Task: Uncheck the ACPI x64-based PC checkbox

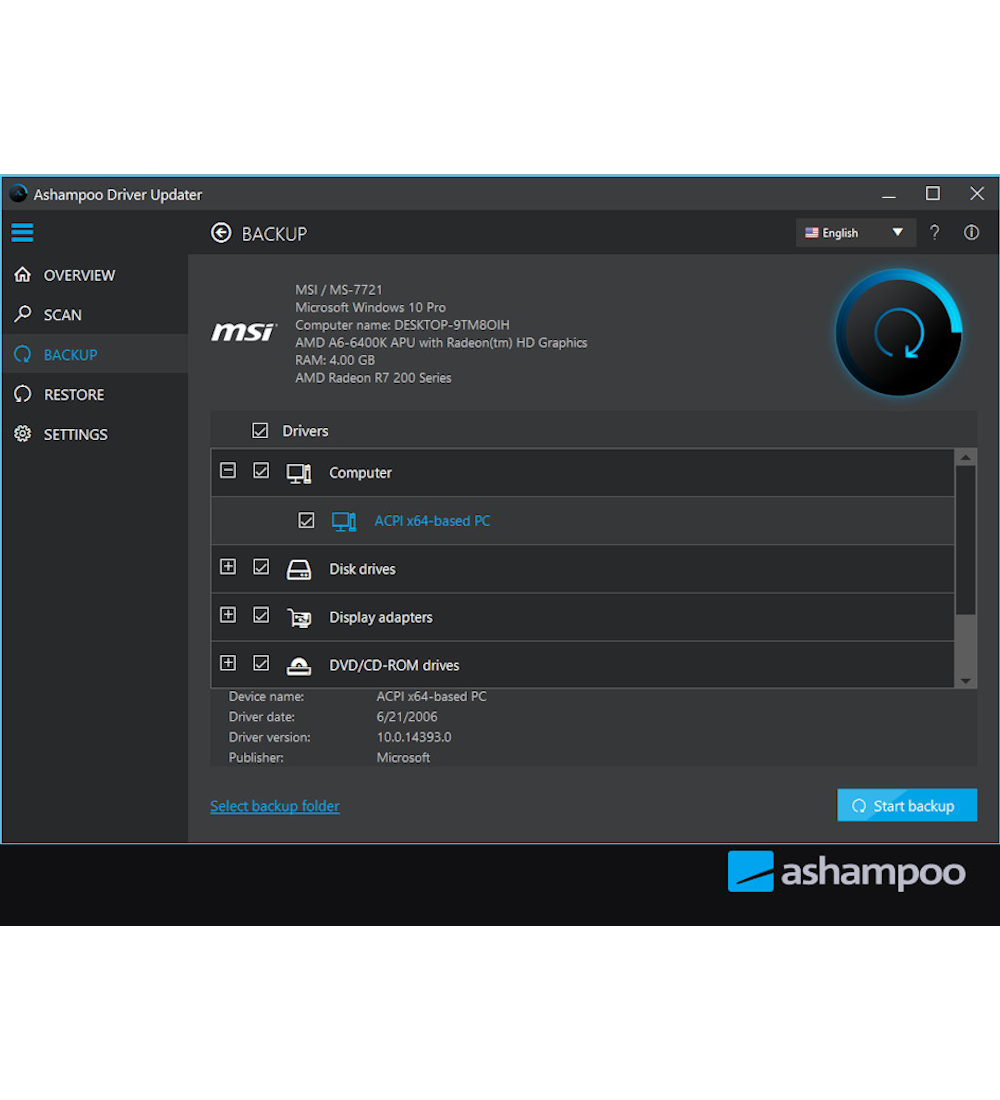Action: (x=307, y=521)
